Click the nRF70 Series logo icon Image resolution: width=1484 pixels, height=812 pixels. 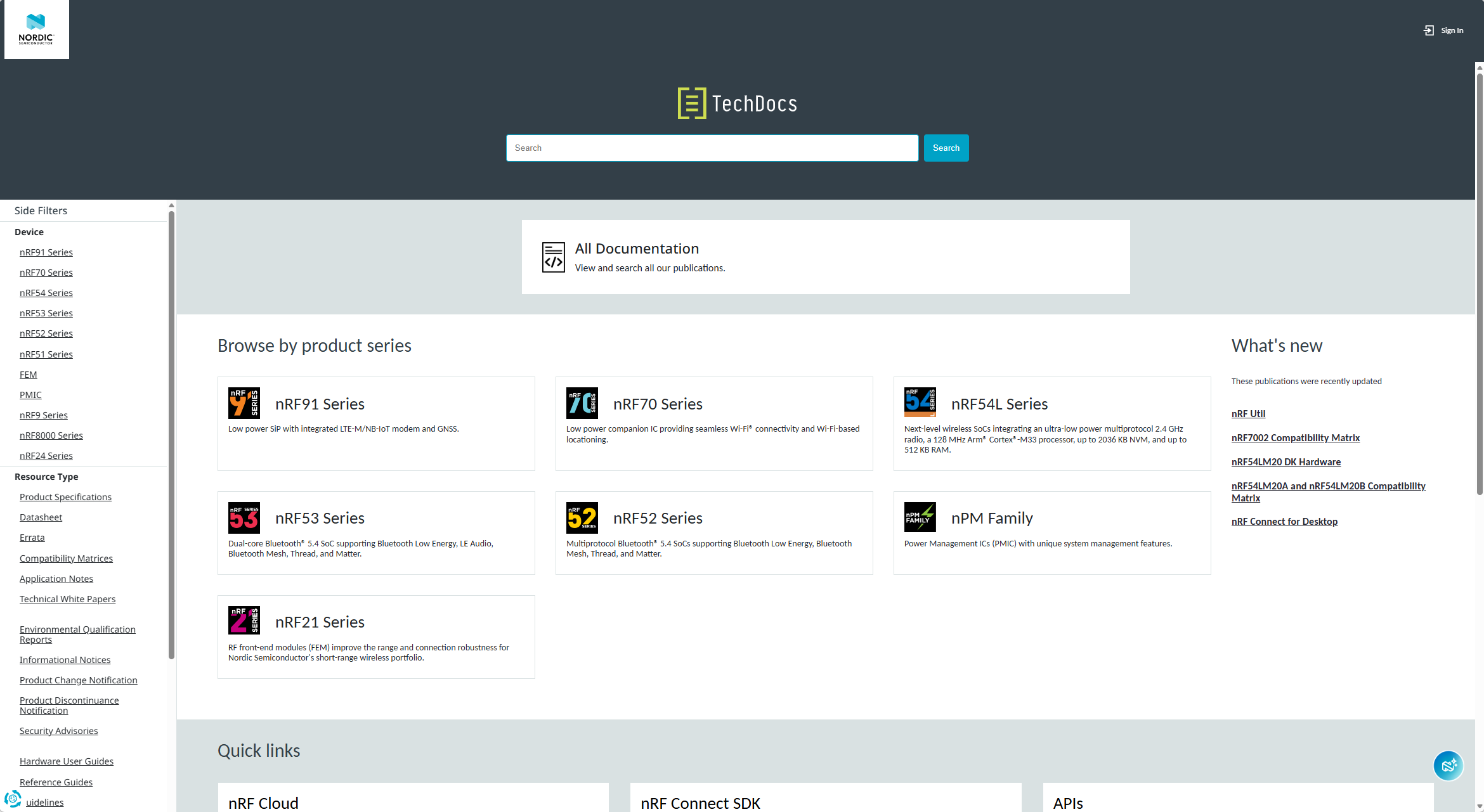582,403
